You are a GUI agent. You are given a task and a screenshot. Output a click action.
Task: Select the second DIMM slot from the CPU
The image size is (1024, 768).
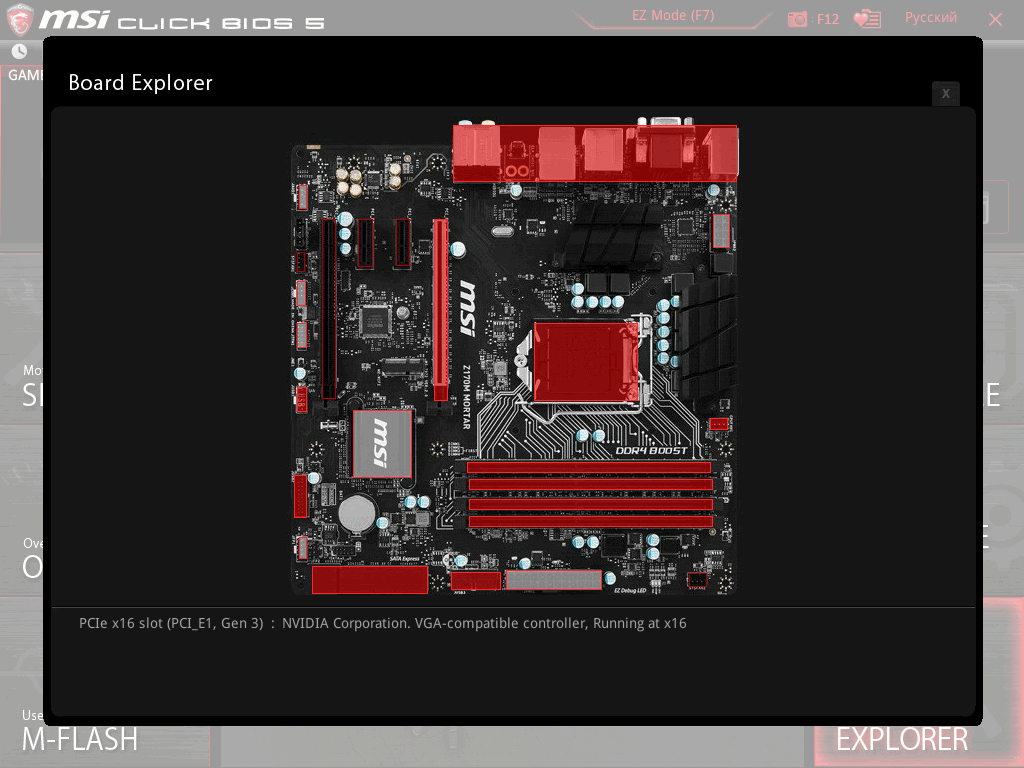click(590, 485)
